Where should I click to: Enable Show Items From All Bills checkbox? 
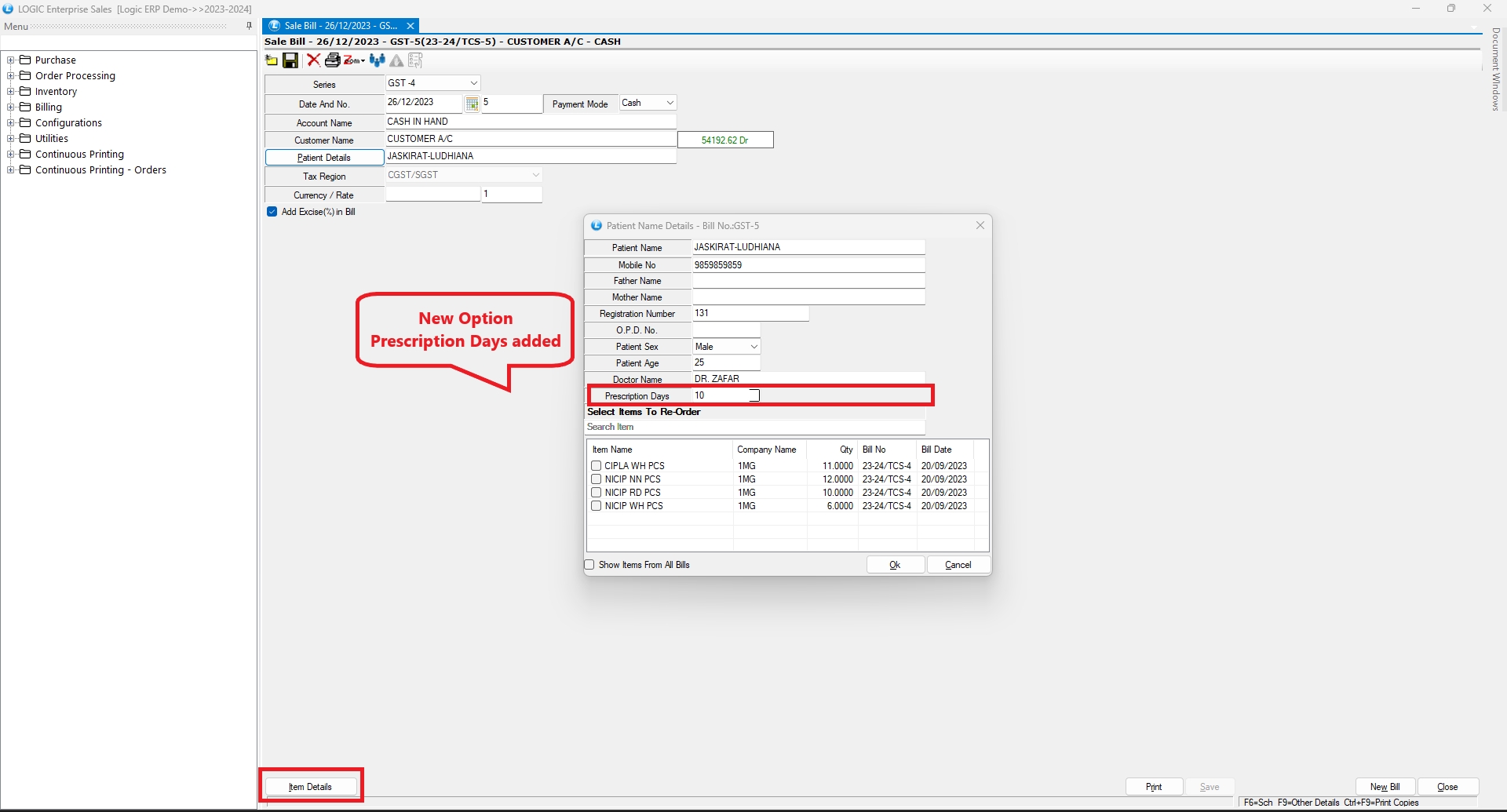point(589,565)
